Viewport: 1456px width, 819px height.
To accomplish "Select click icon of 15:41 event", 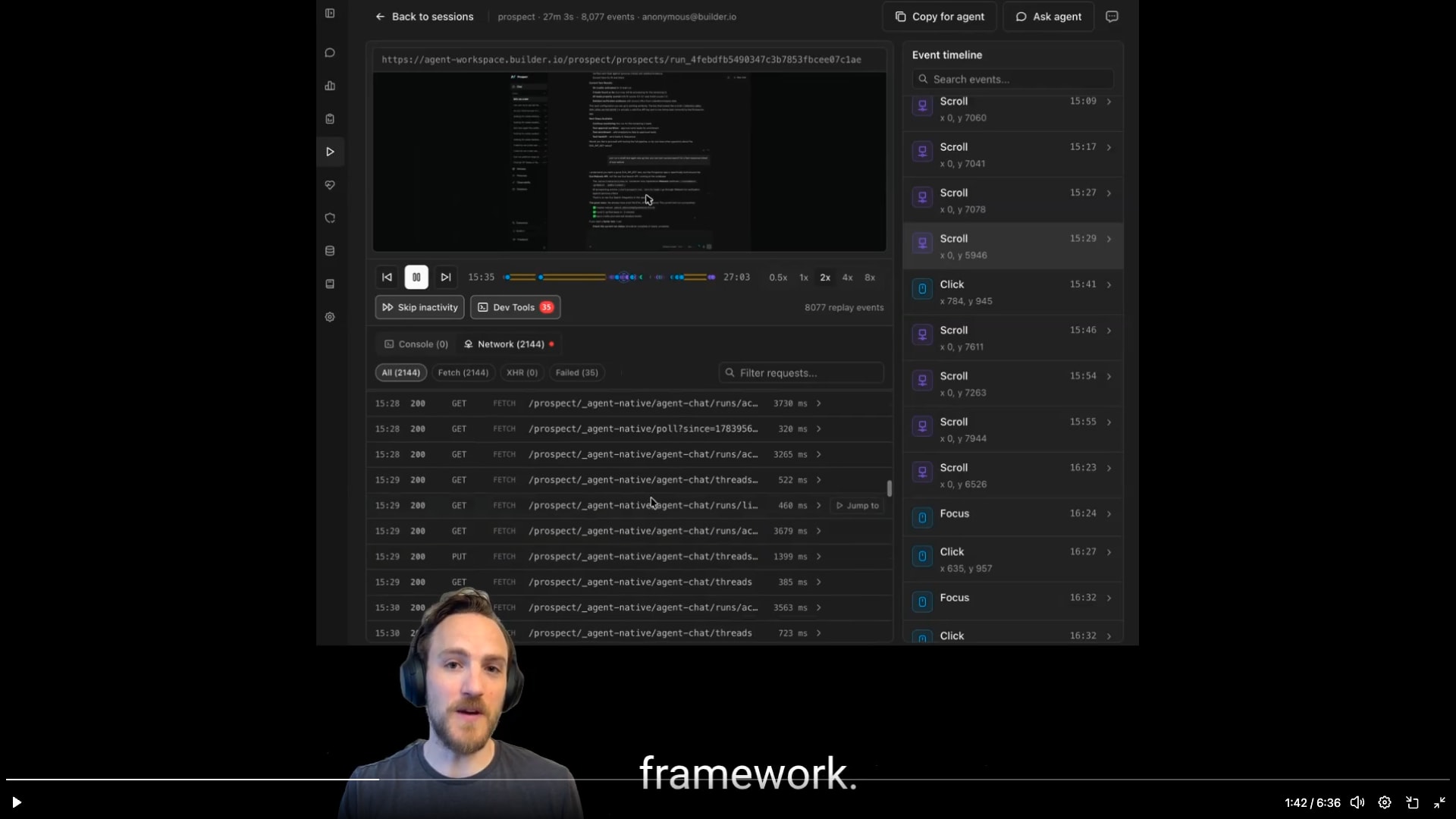I will (x=922, y=289).
